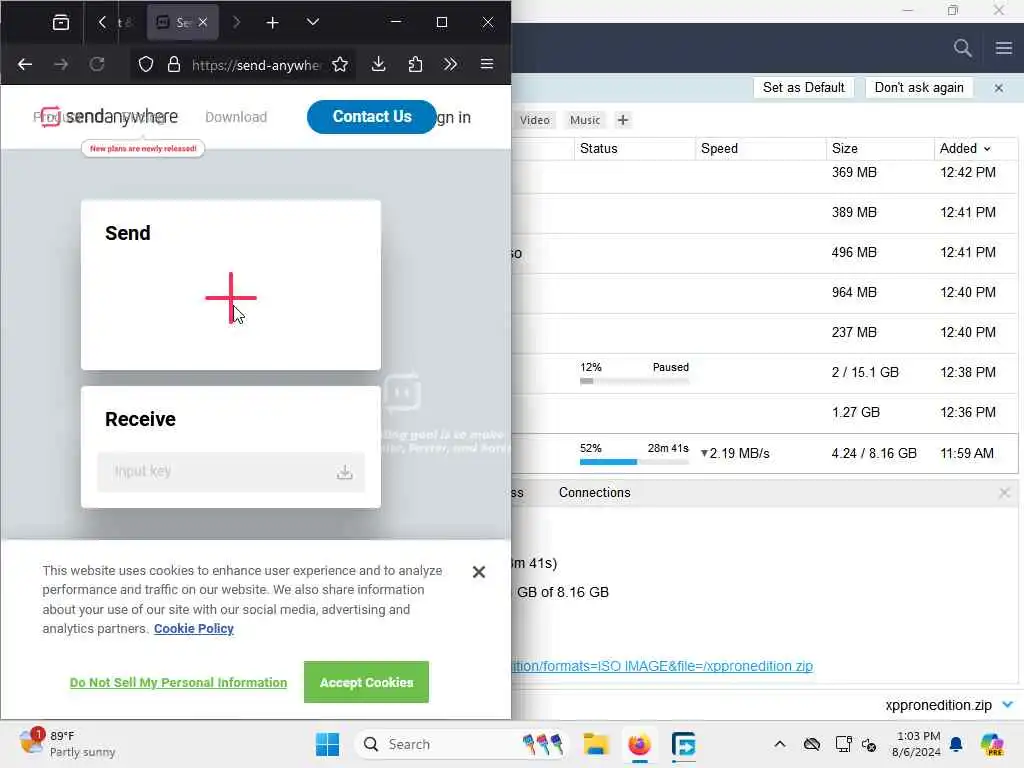Open search in the download manager window
Viewport: 1024px width, 768px height.
(962, 48)
